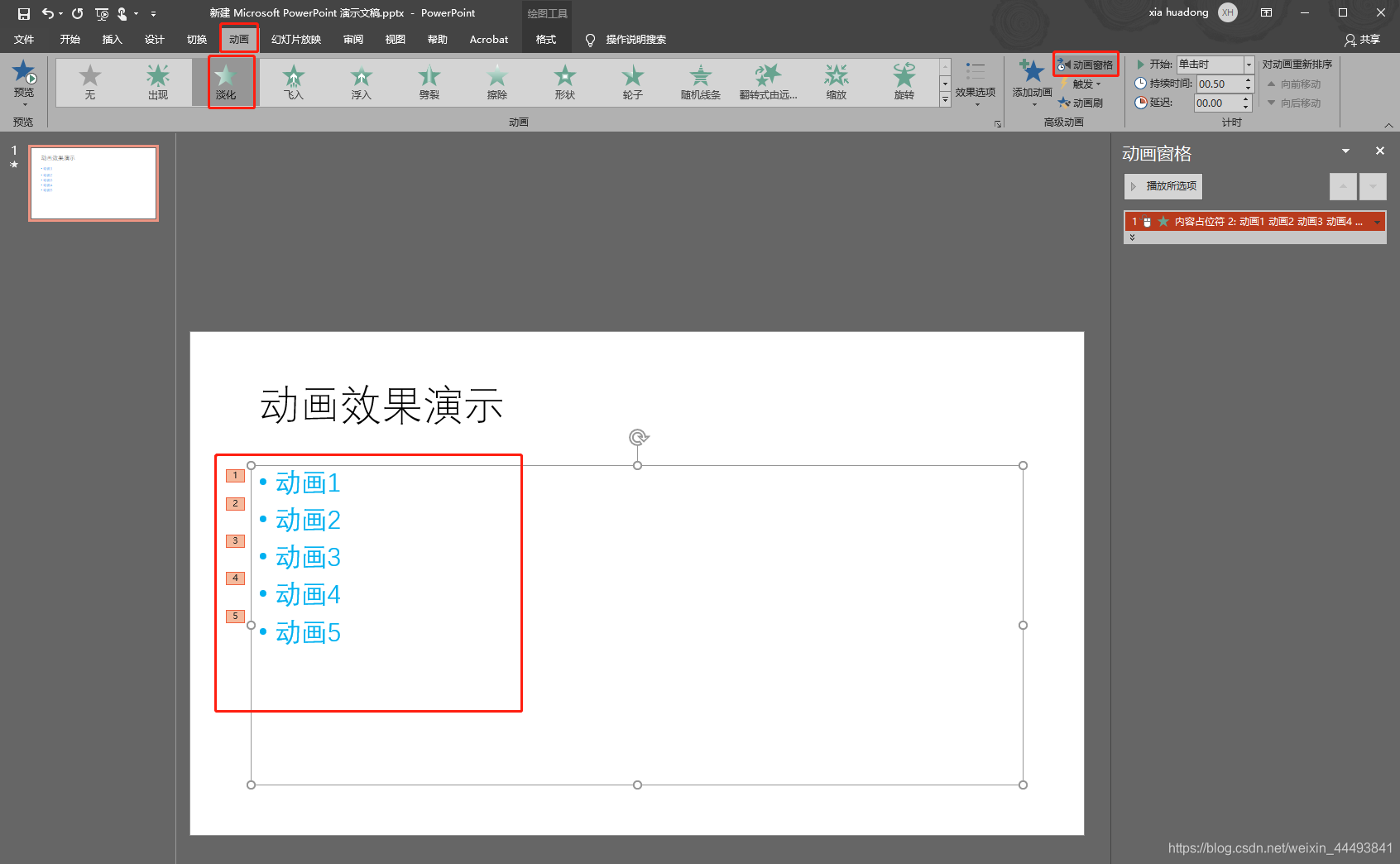Screen dimensions: 1400x864
Task: Open the 效果选项 effect options dropdown
Action: (x=976, y=83)
